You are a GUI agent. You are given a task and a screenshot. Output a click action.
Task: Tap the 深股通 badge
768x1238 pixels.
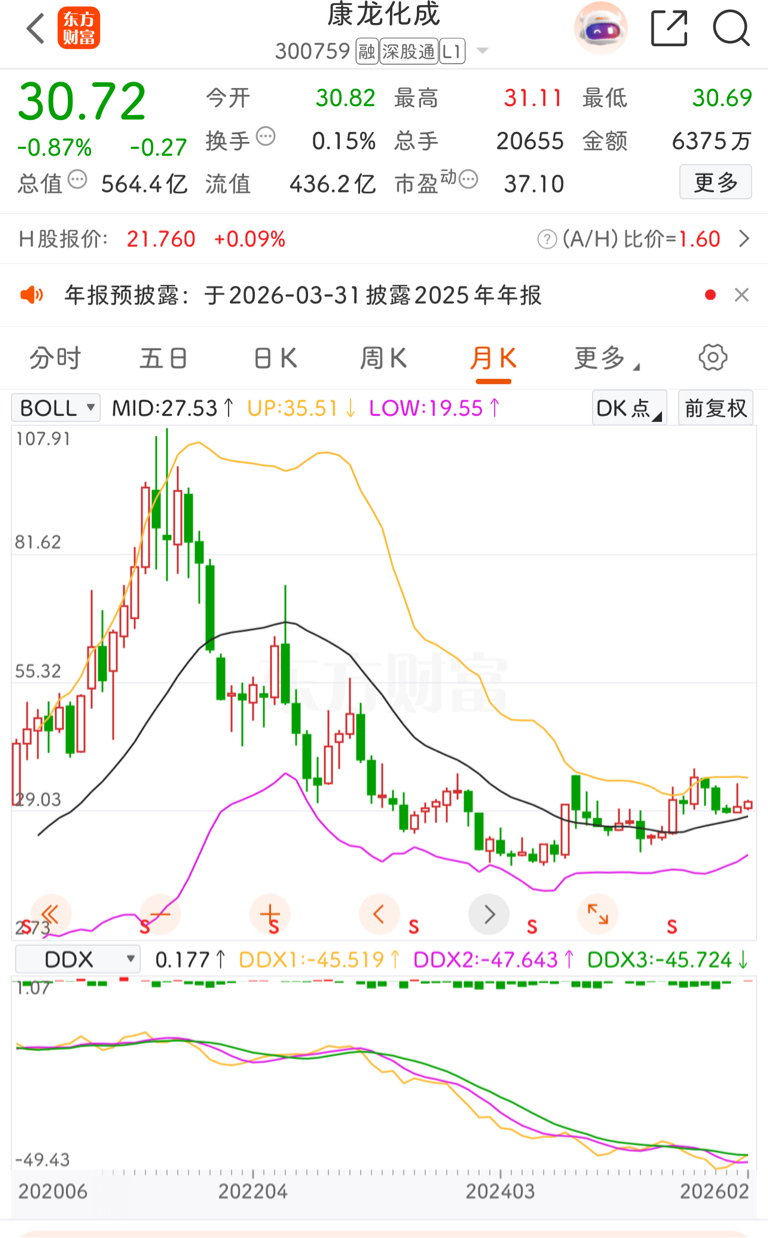click(409, 51)
